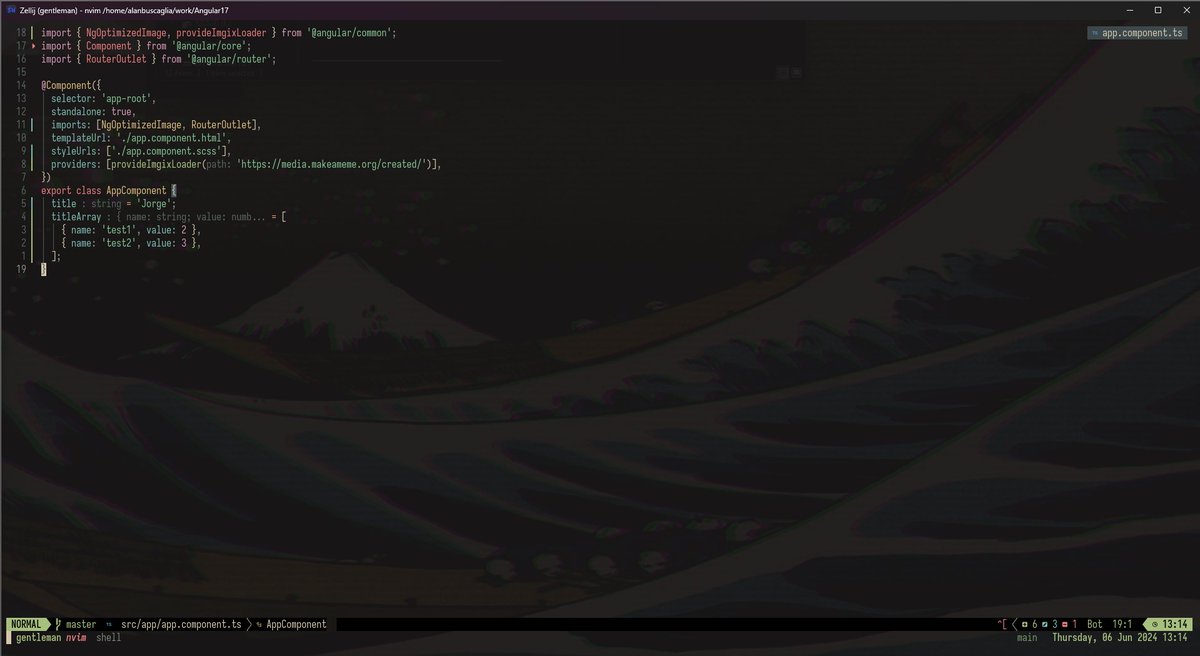Click the git branch icon beside master
1200x656 pixels.
coord(58,624)
